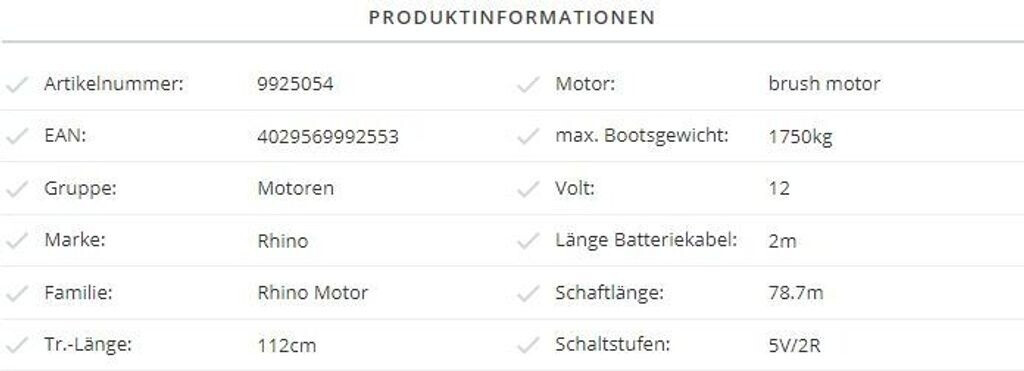
Task: Click the checkmark icon beside EAN
Action: pyautogui.click(x=18, y=137)
